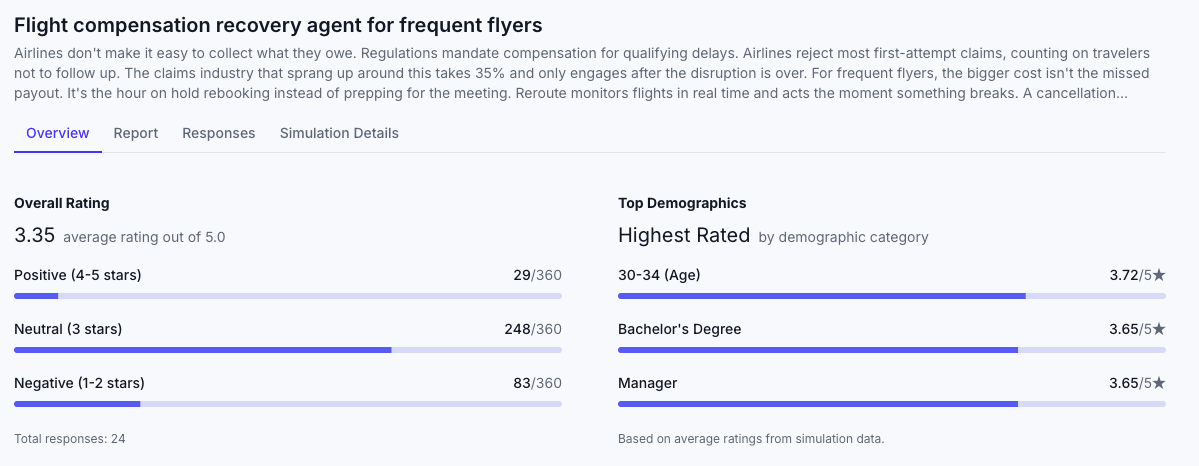The image size is (1199, 466).
Task: Click the Negative (1-2 stars) progress bar
Action: pyautogui.click(x=288, y=404)
